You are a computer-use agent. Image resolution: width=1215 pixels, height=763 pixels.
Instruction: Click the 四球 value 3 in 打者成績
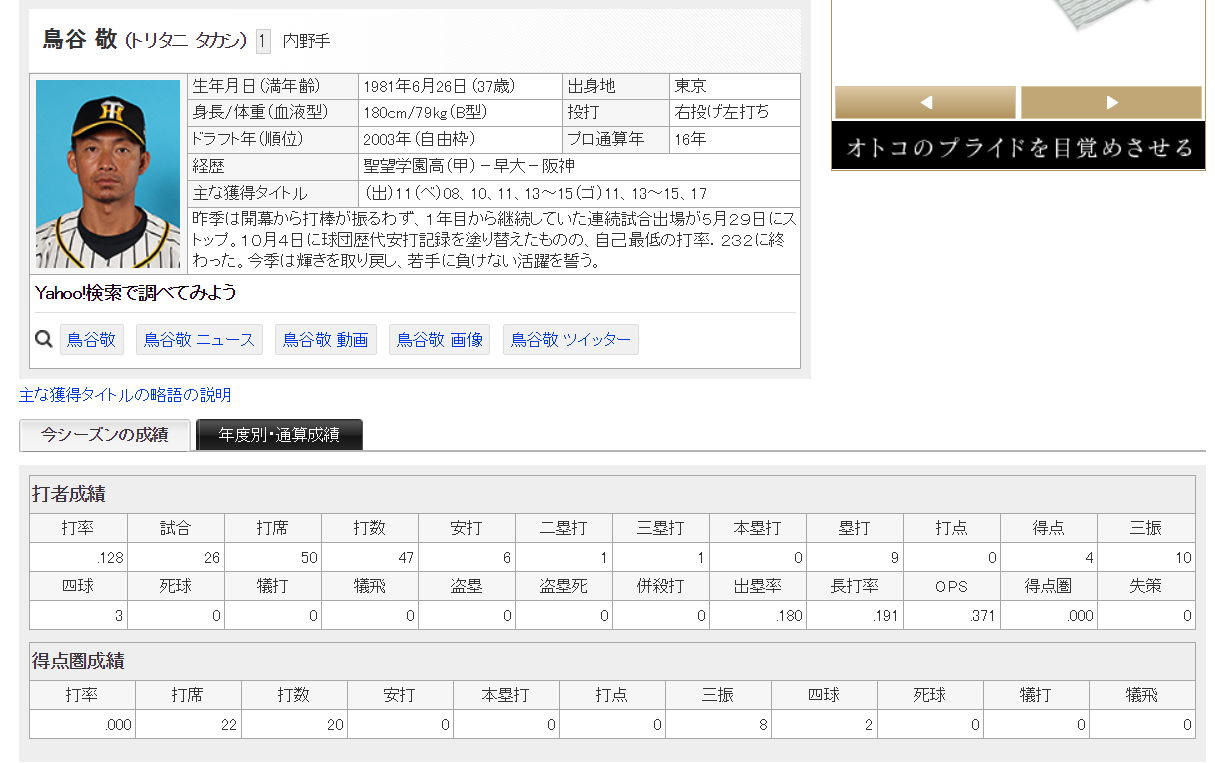click(x=78, y=616)
